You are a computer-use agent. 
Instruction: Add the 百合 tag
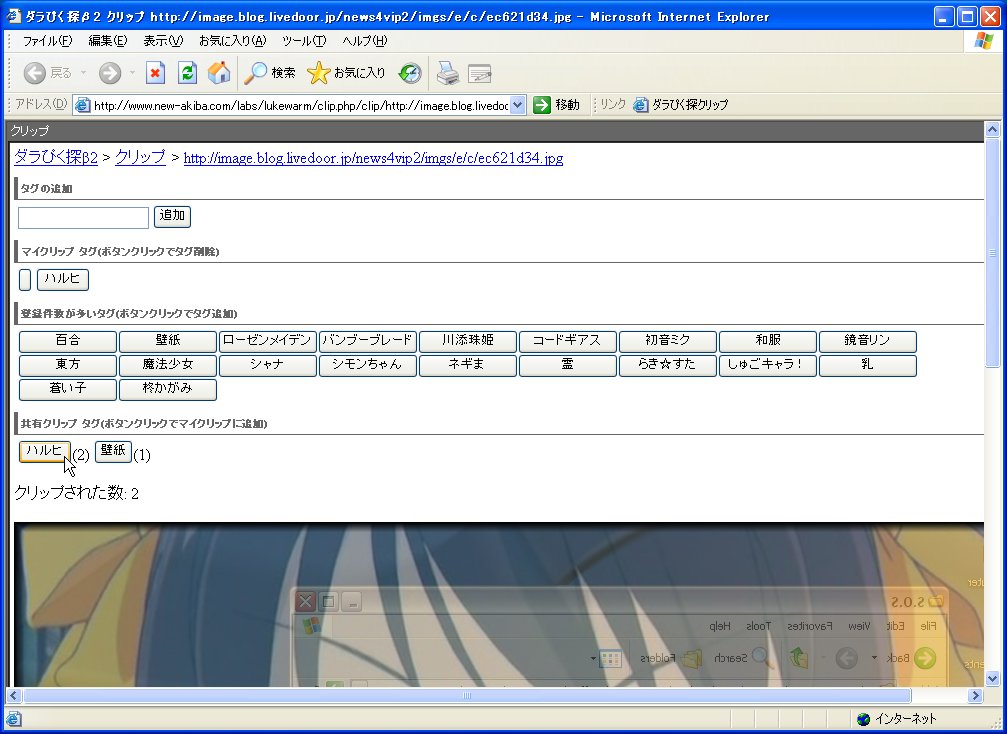click(x=68, y=341)
